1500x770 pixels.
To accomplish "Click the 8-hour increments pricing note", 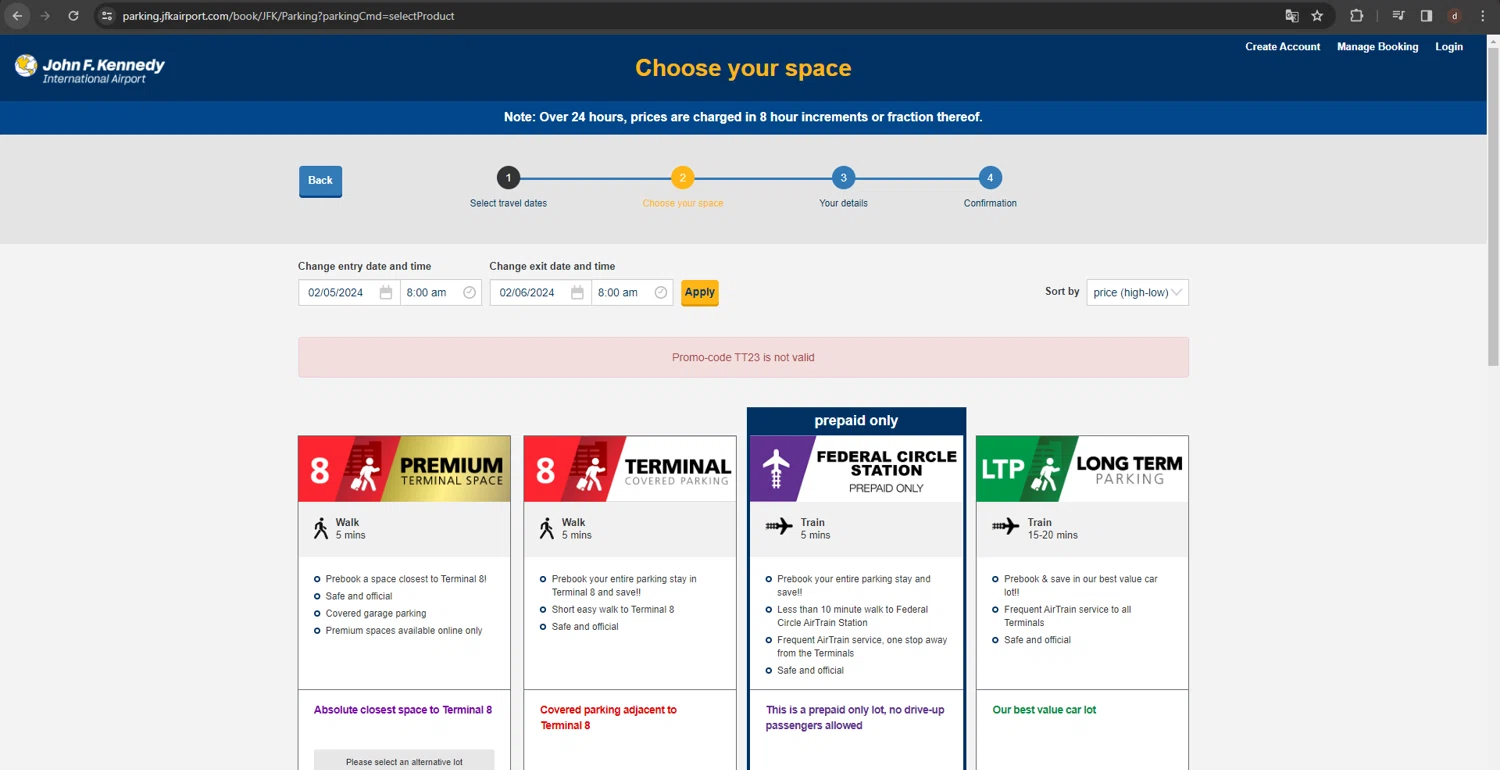I will [743, 117].
